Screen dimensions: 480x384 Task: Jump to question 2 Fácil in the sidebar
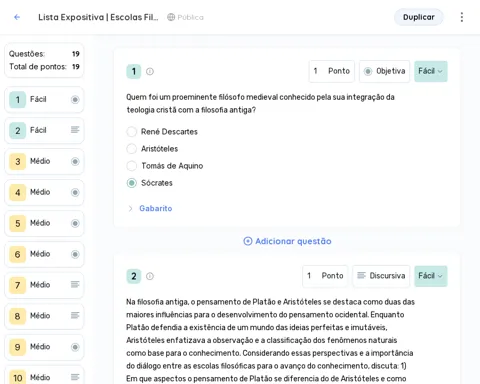pyautogui.click(x=44, y=130)
